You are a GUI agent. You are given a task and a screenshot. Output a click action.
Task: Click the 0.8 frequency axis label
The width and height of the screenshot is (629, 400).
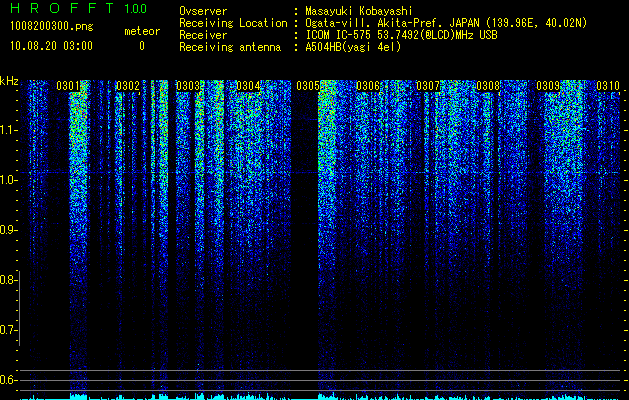pos(8,280)
